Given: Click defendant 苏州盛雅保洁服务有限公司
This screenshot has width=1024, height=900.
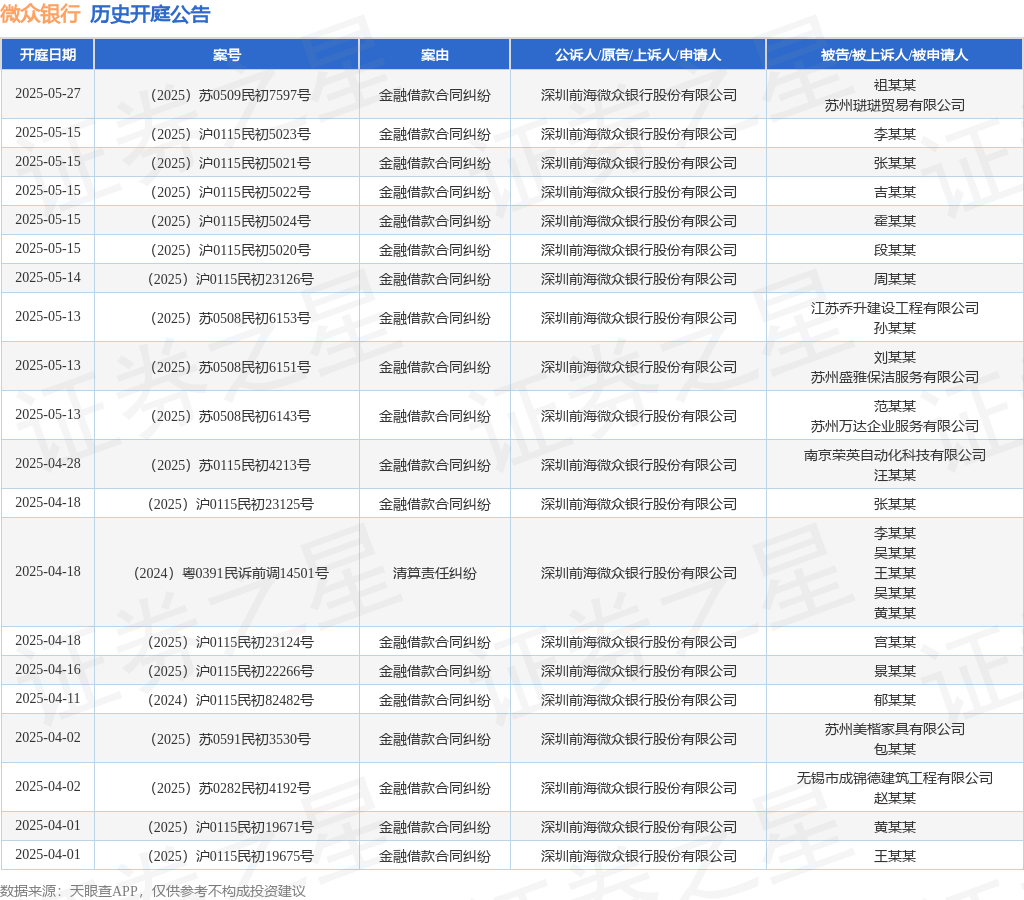Looking at the screenshot, I should [x=895, y=377].
